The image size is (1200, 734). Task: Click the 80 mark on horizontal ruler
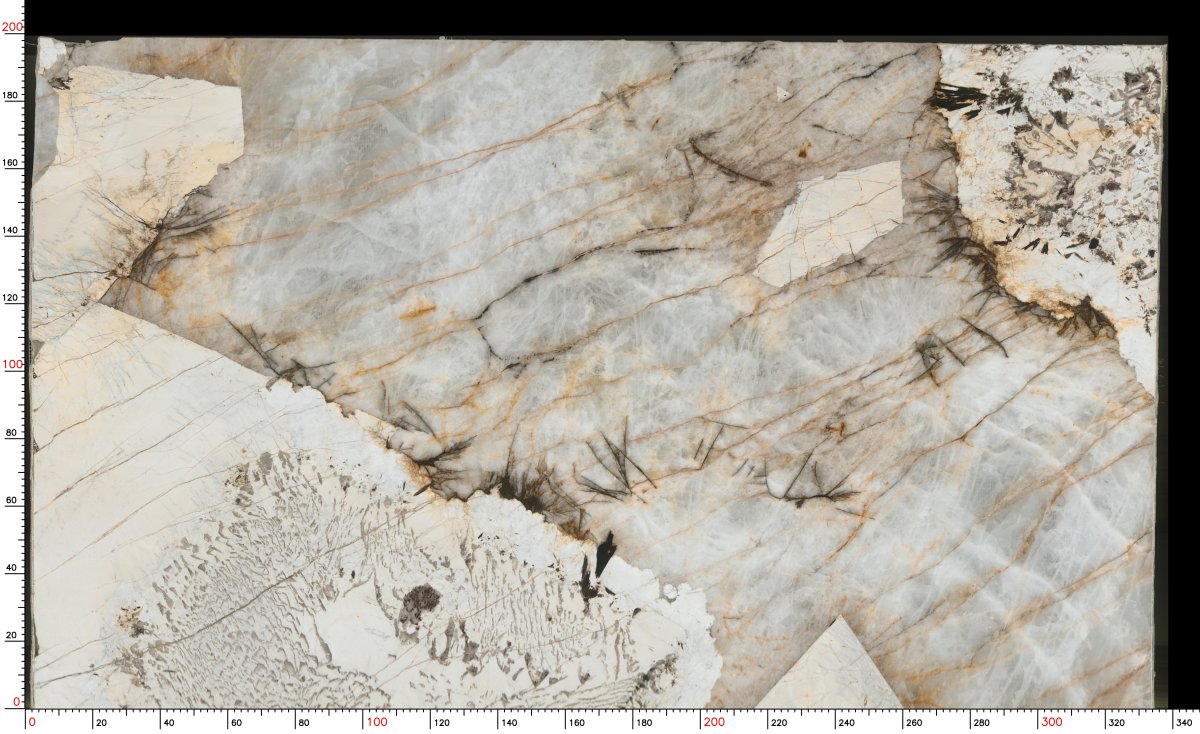pos(304,722)
